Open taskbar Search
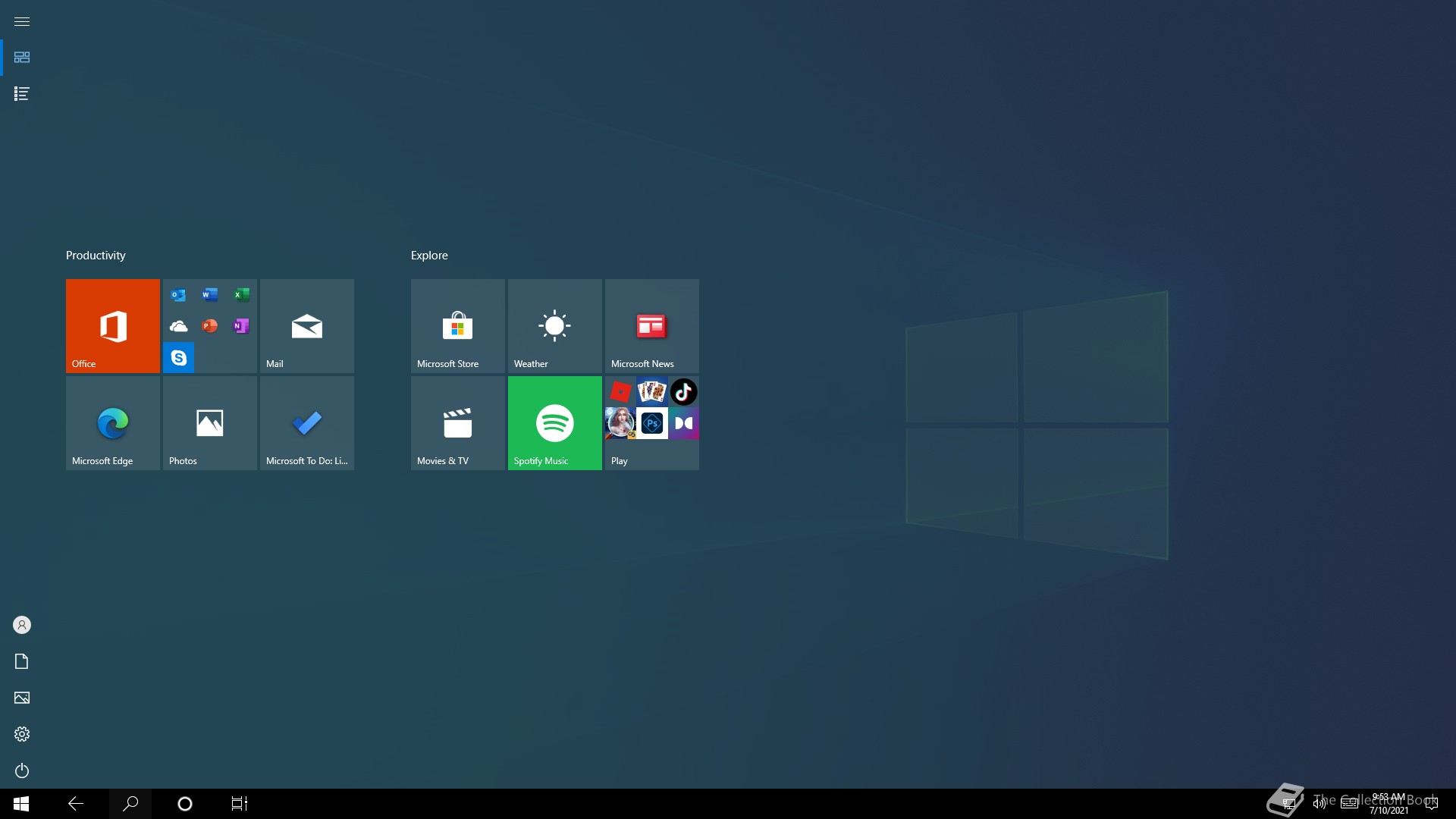1456x819 pixels. [130, 804]
